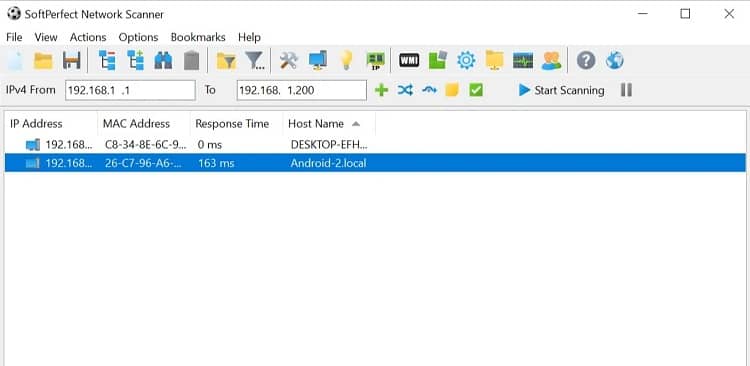This screenshot has width=750, height=366.
Task: Open the binoculars Find icon in toolbar
Action: 163,61
